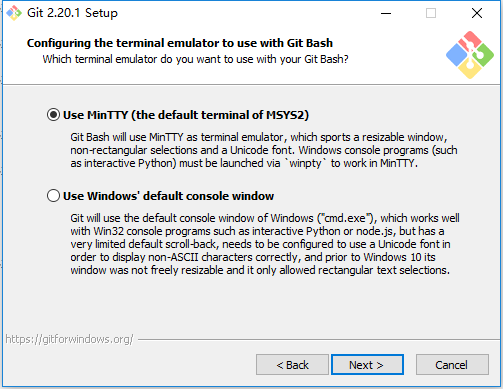503x389 pixels.
Task: Click the 'Which terminal emulator' subtitle text
Action: [x=195, y=59]
